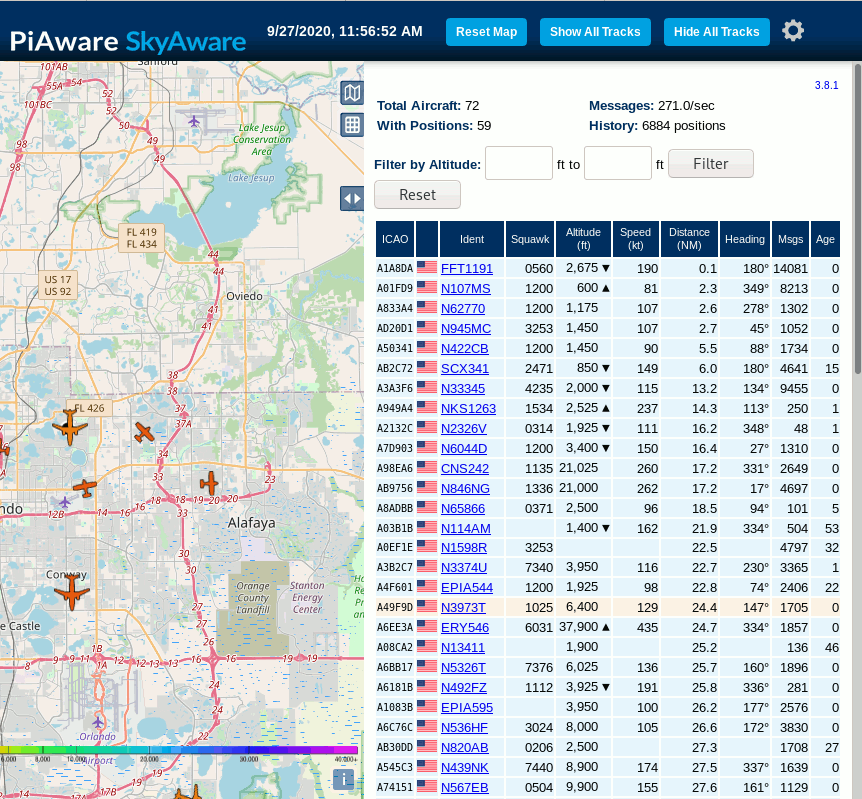The image size is (862, 799).
Task: Sort table by Altitude (ft) column
Action: pos(583,239)
